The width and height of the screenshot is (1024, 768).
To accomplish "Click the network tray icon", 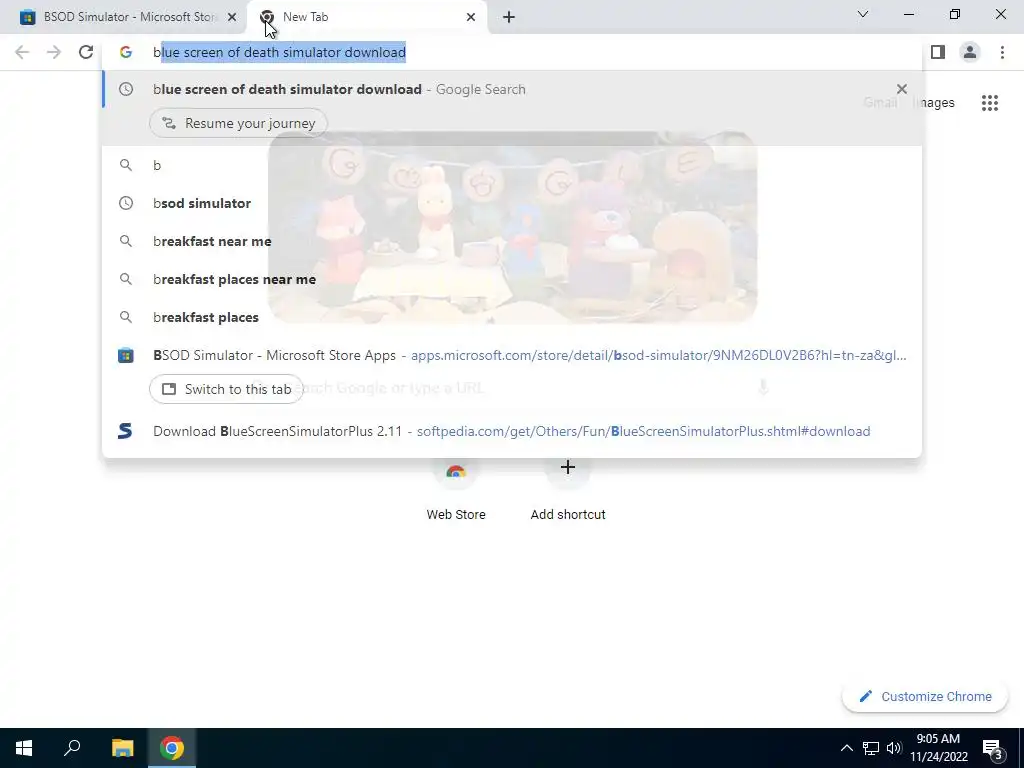I will click(871, 748).
